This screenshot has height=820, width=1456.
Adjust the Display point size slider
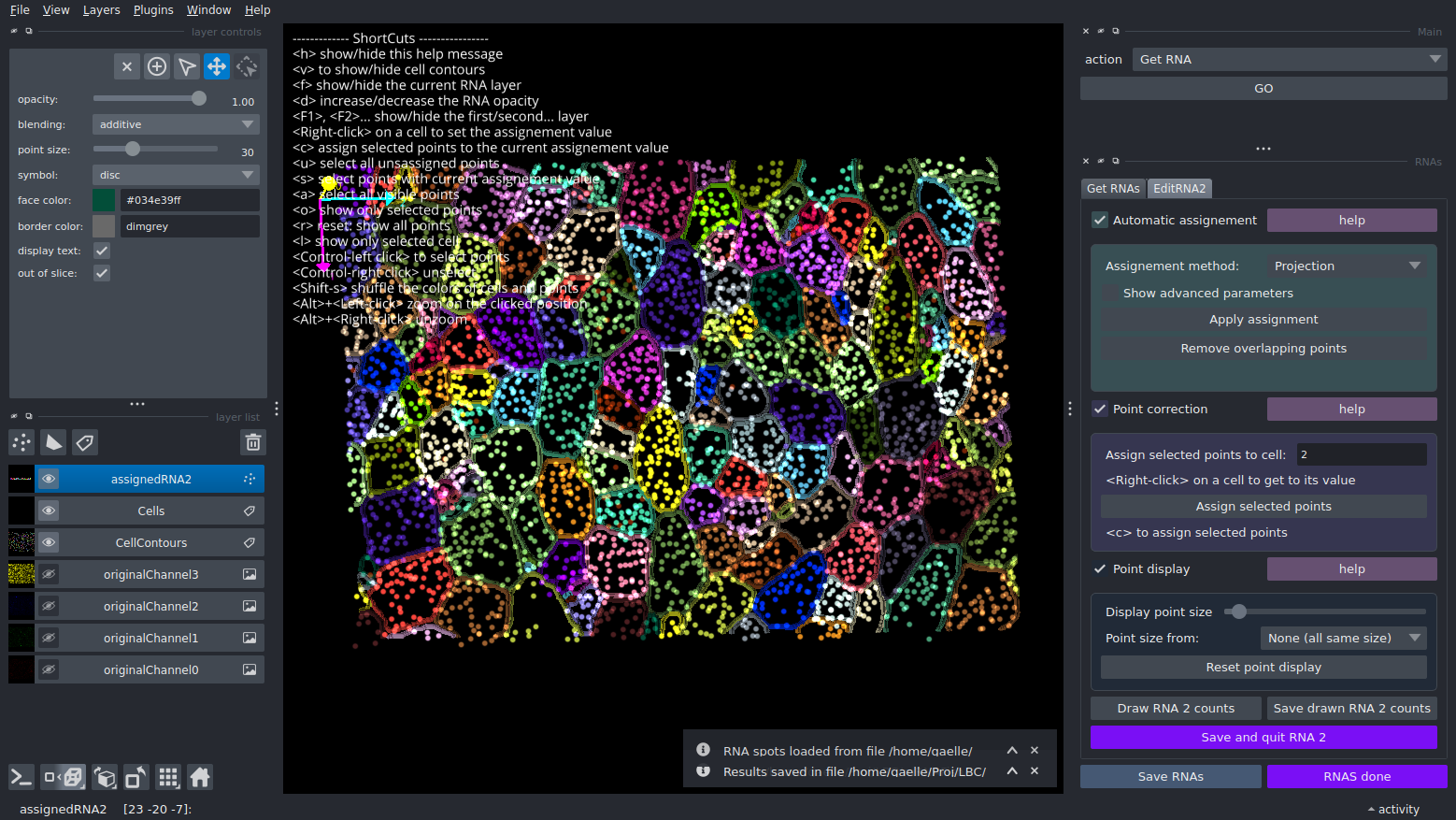(x=1325, y=611)
